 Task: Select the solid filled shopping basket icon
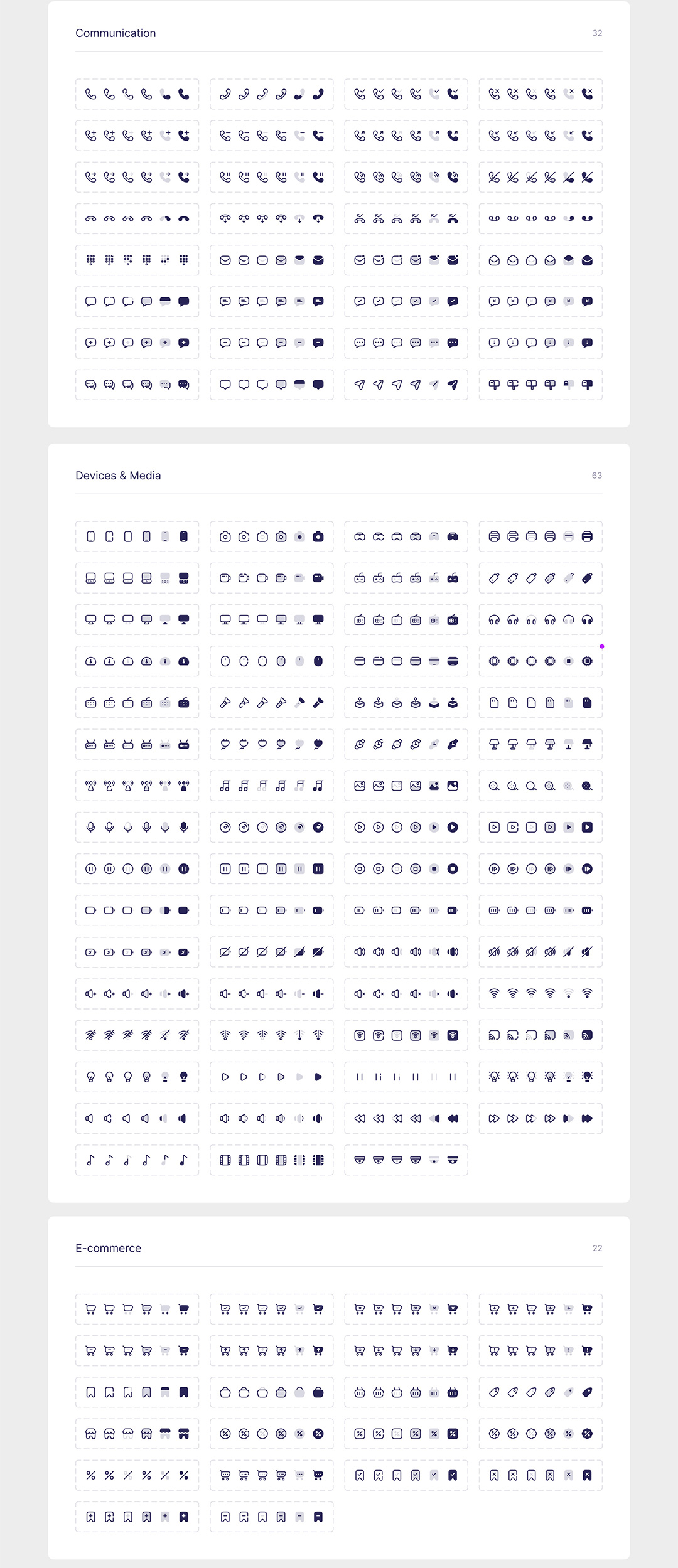click(x=453, y=1392)
